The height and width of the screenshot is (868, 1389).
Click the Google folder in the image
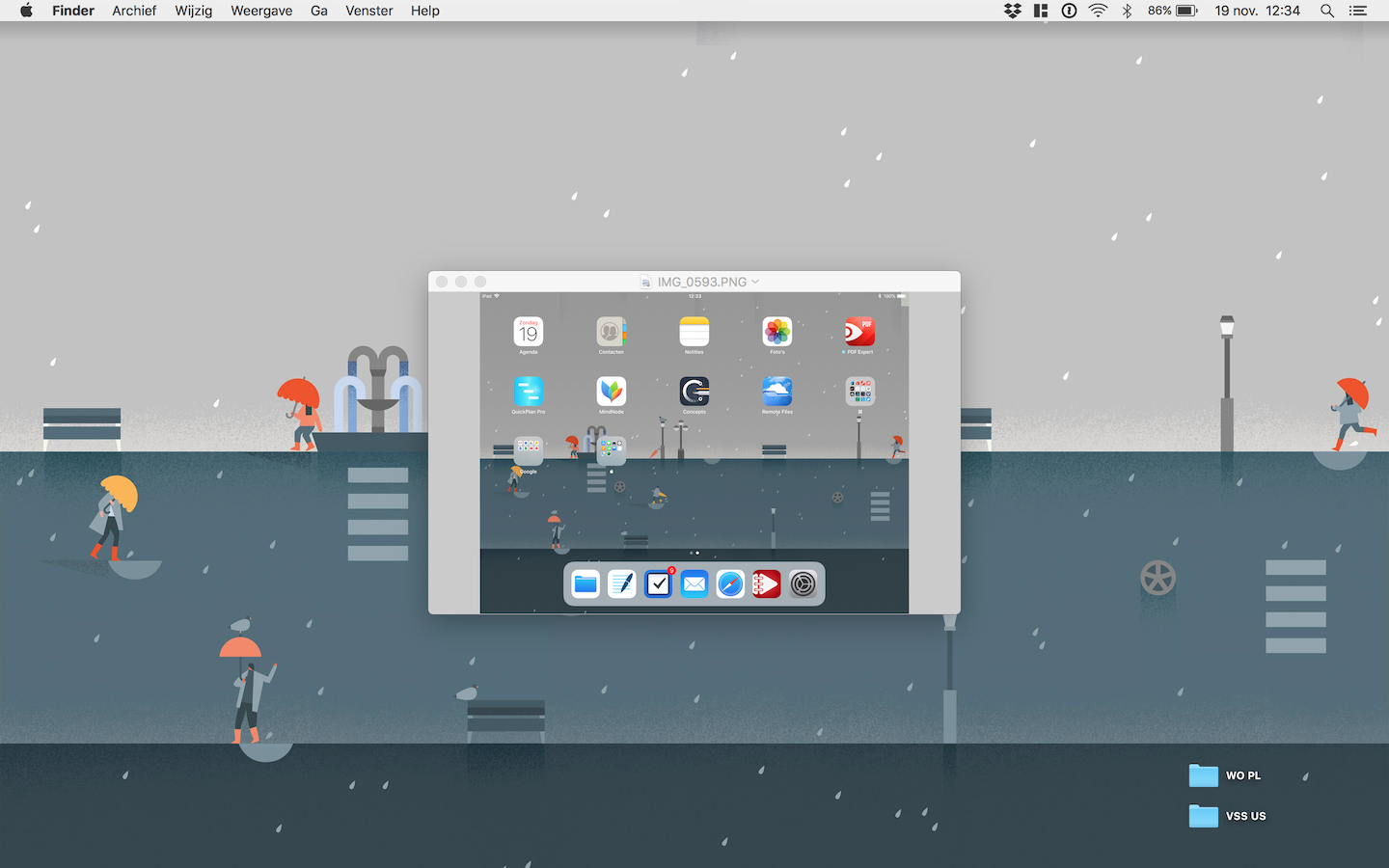point(529,451)
